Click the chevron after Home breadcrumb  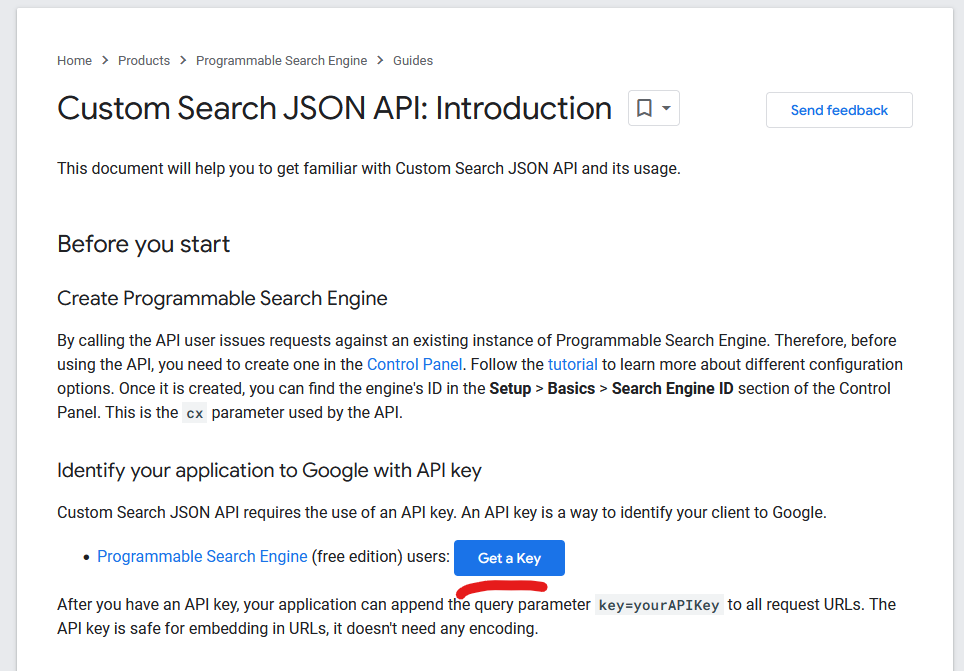tap(105, 61)
